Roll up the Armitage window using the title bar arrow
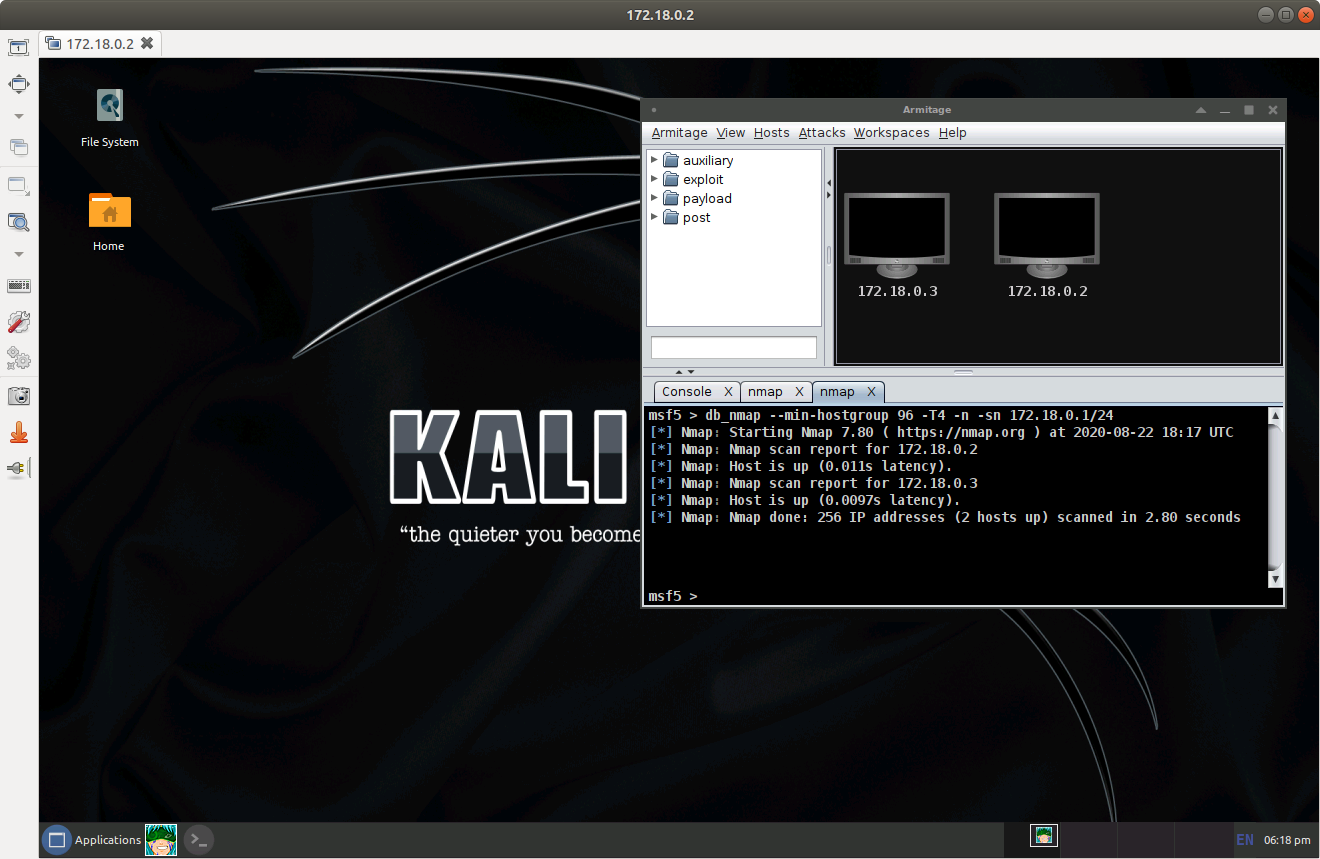The image size is (1320, 859). [1203, 110]
